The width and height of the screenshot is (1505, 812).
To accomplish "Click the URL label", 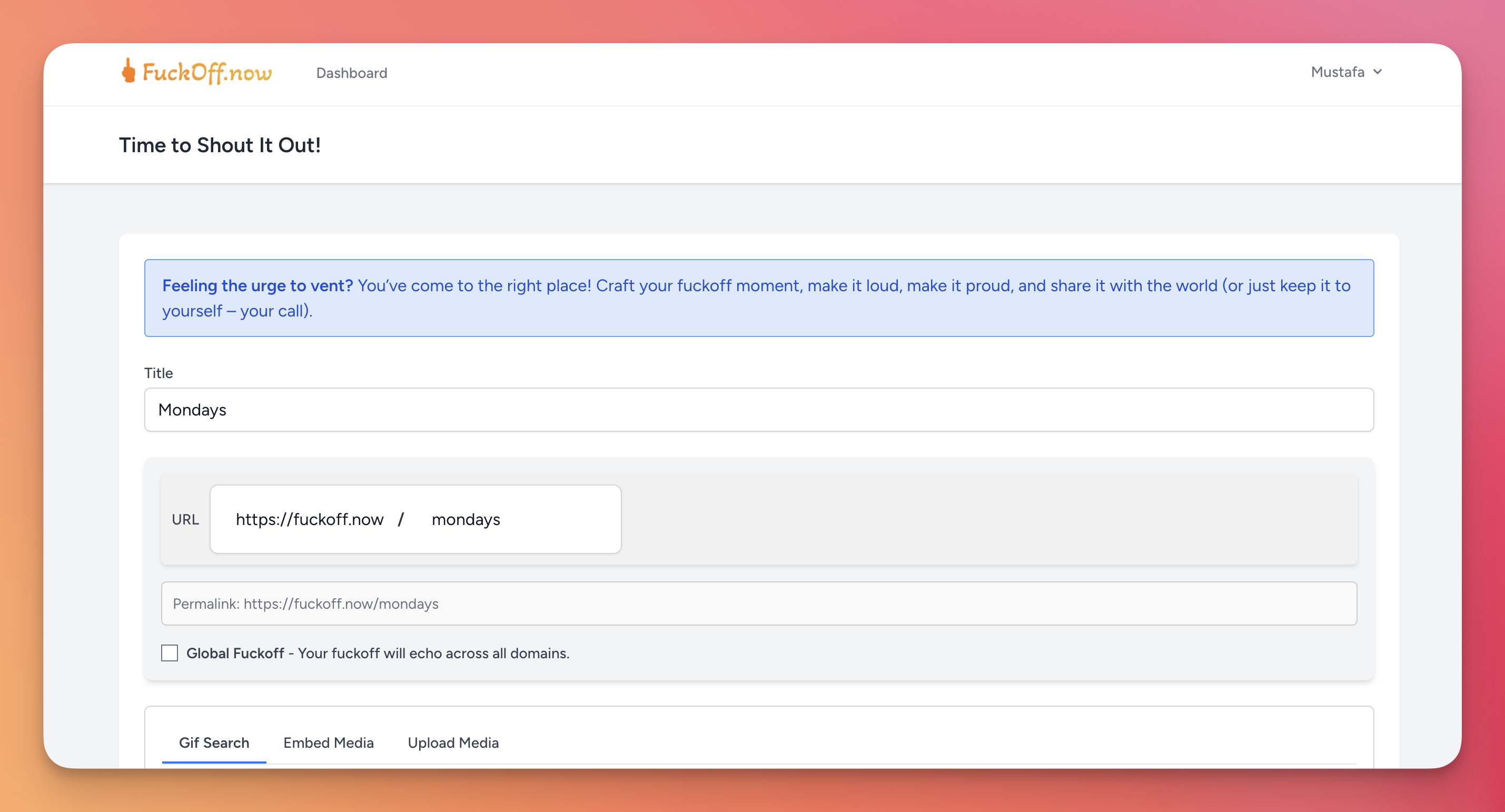I will click(185, 519).
